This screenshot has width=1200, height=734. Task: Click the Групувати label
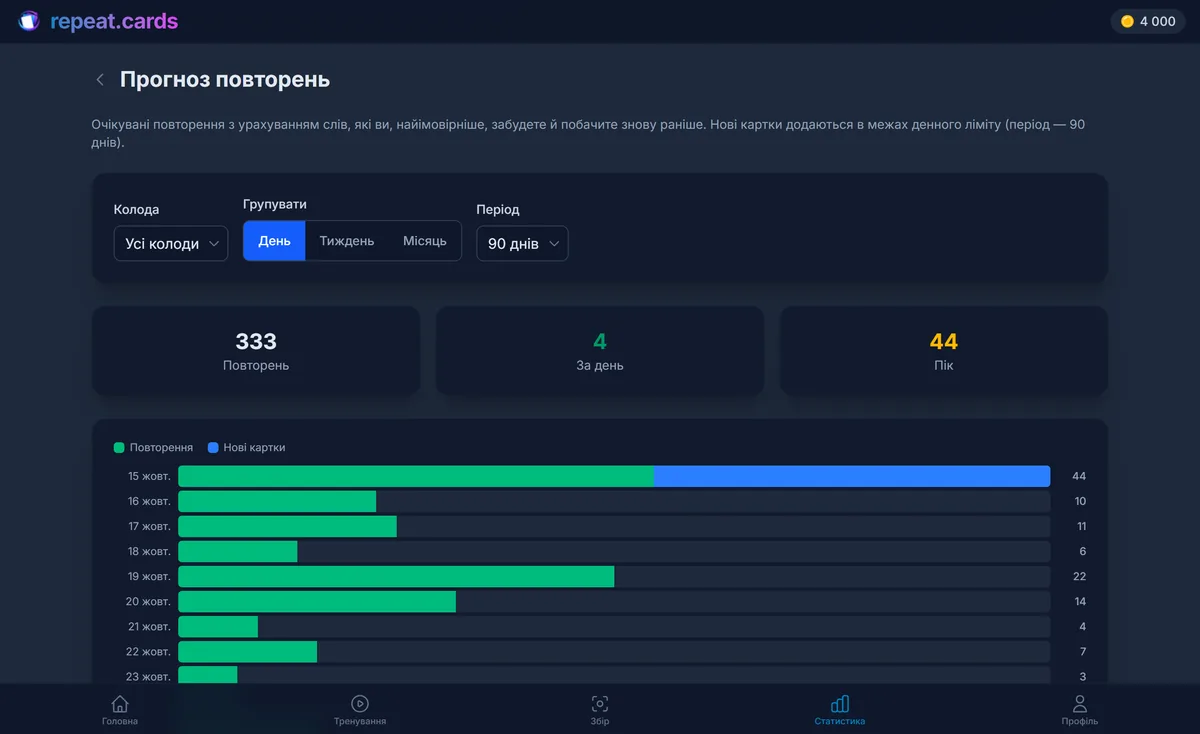275,204
